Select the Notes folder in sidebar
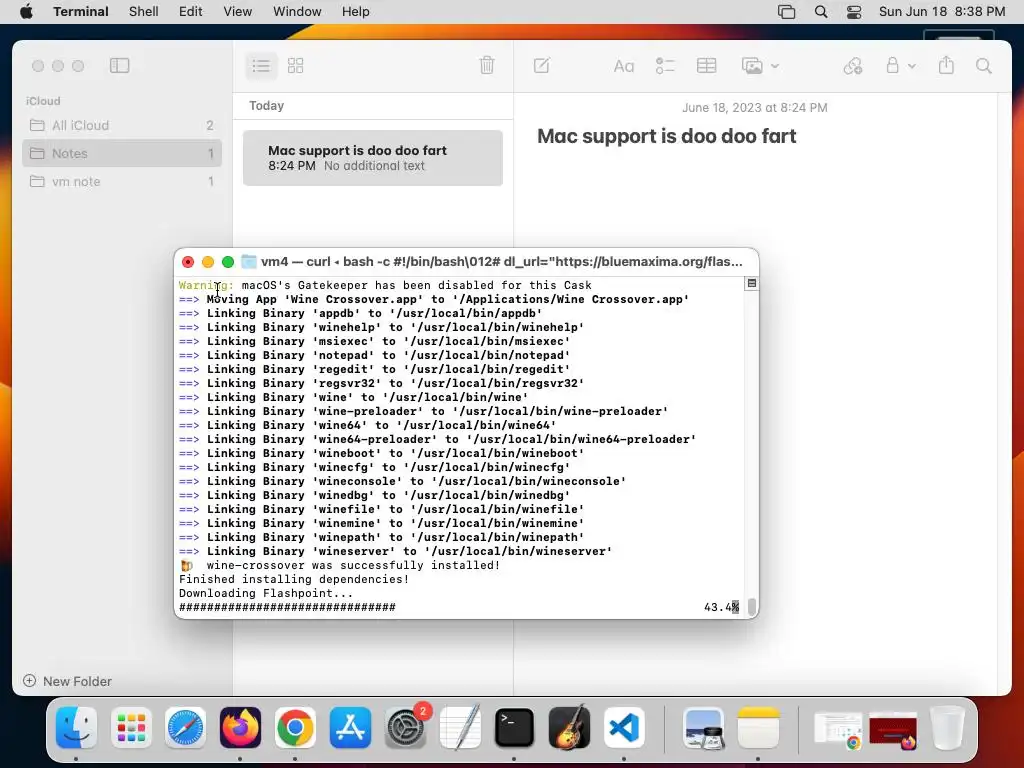 tap(122, 153)
